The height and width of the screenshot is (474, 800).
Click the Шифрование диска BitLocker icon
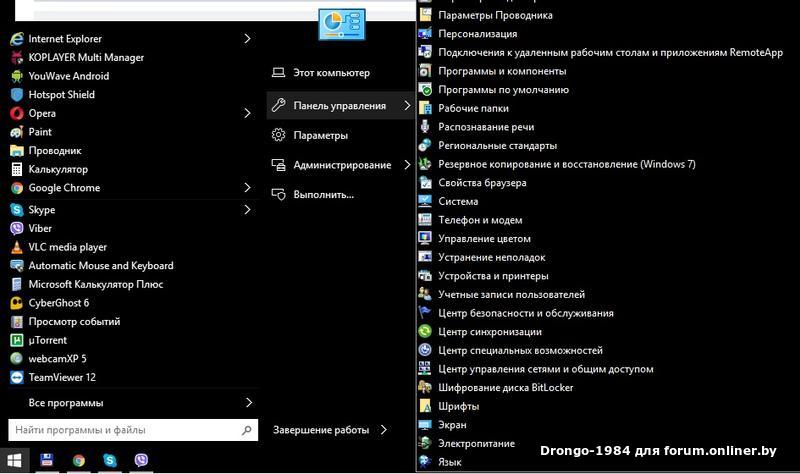tap(425, 387)
